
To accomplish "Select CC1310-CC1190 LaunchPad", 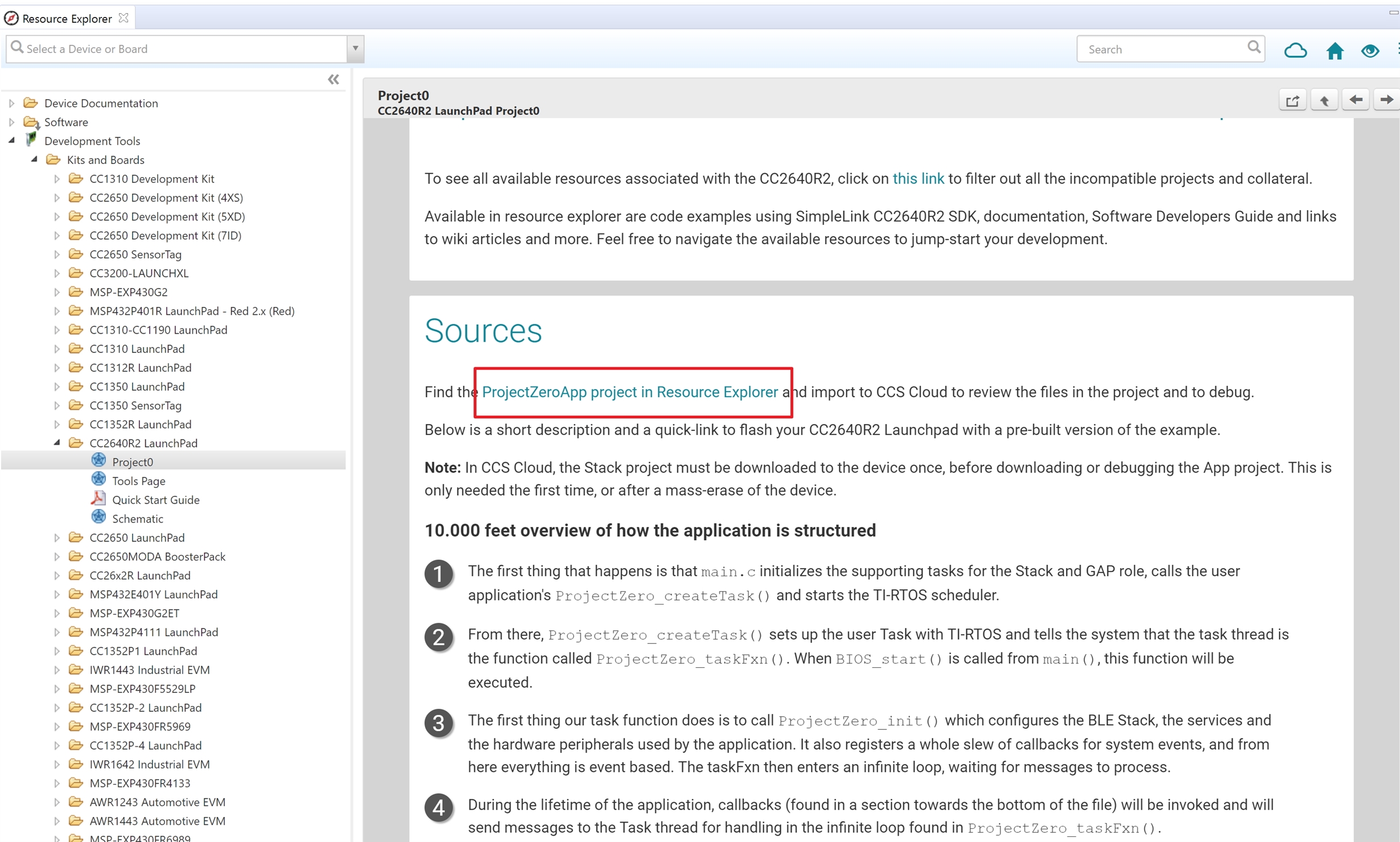I will [158, 330].
